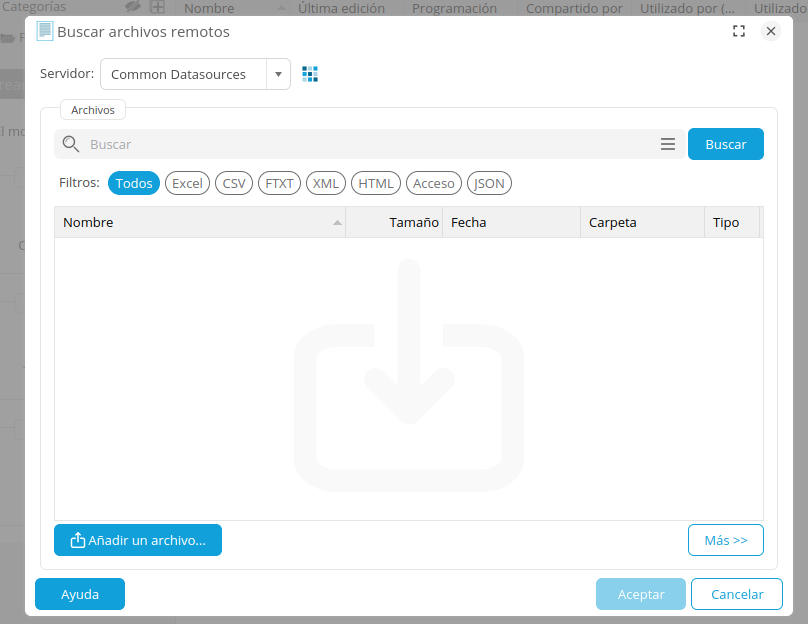Image resolution: width=808 pixels, height=624 pixels.
Task: Maximize the dialog with the fullscreen icon
Action: [739, 31]
